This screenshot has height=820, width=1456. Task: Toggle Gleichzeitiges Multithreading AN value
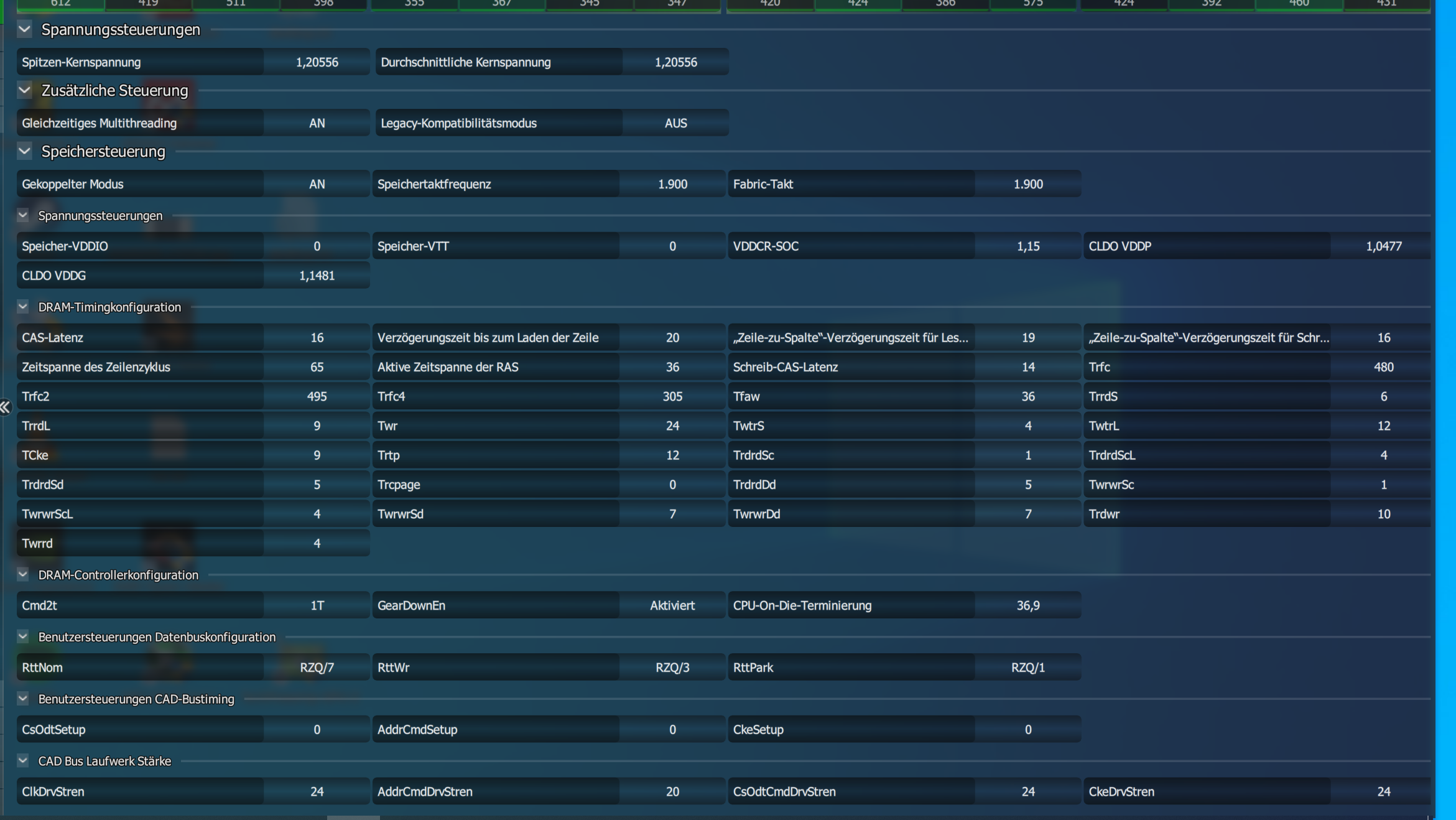317,123
